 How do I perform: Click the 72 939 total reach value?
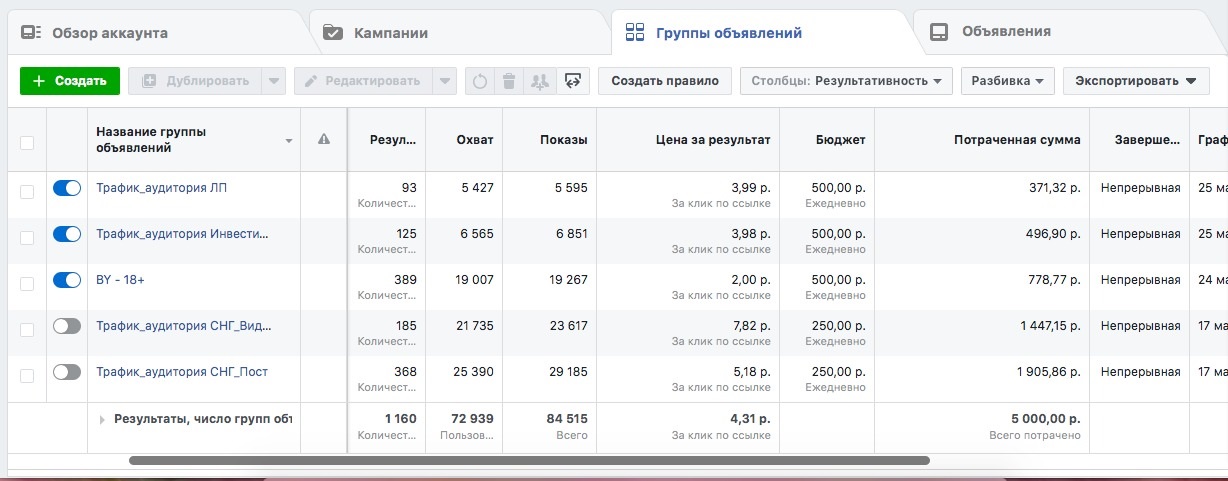pyautogui.click(x=472, y=419)
